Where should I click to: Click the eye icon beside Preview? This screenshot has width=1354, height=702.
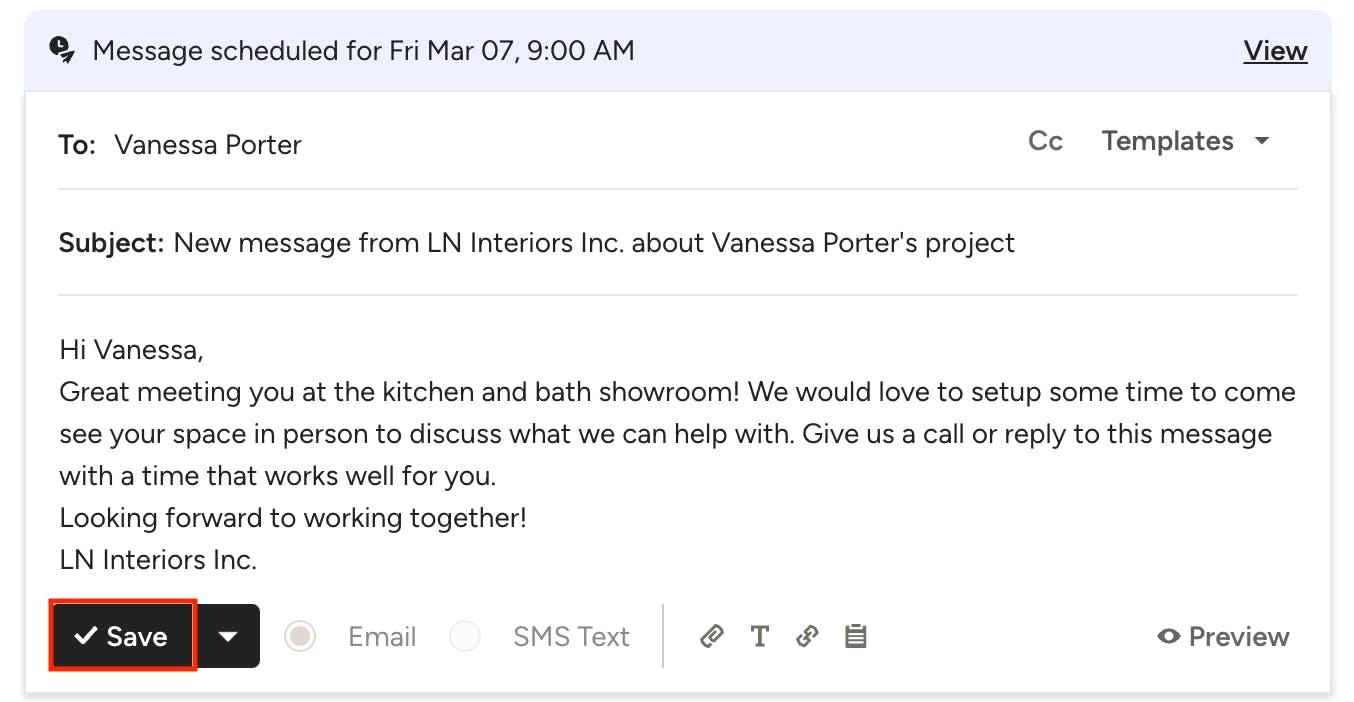(1169, 636)
